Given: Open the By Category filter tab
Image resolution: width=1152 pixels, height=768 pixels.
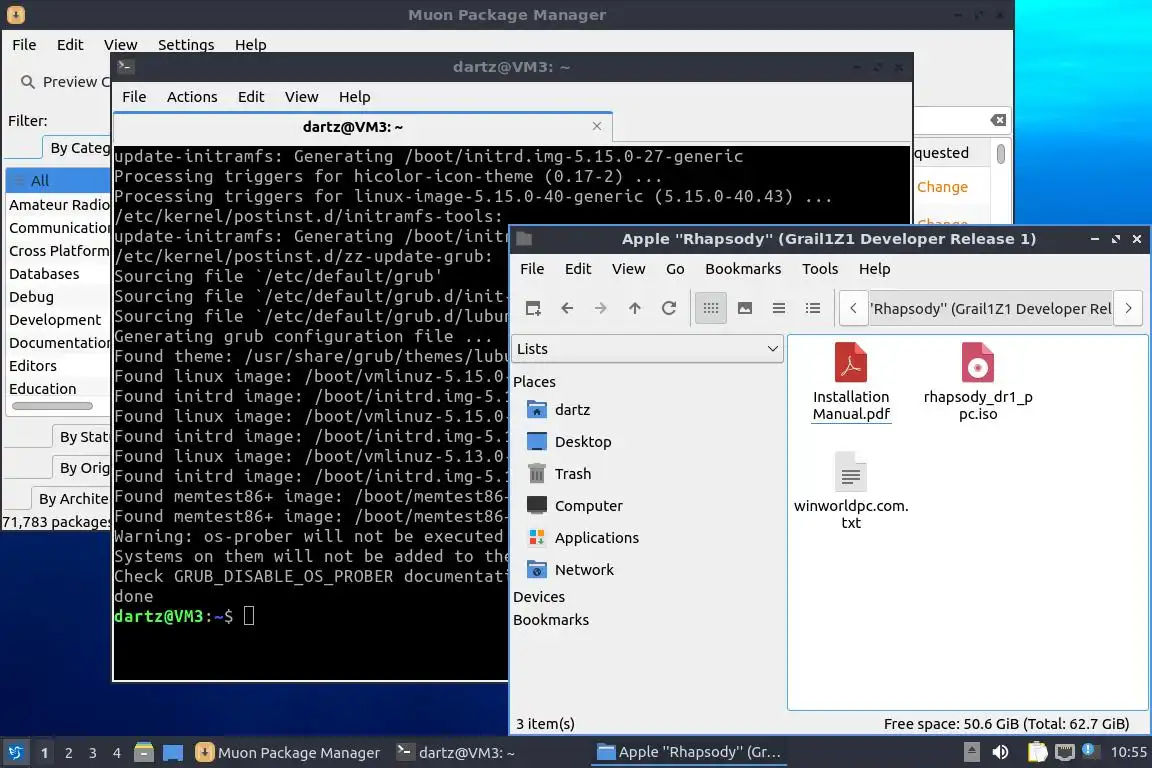Looking at the screenshot, I should 78,148.
